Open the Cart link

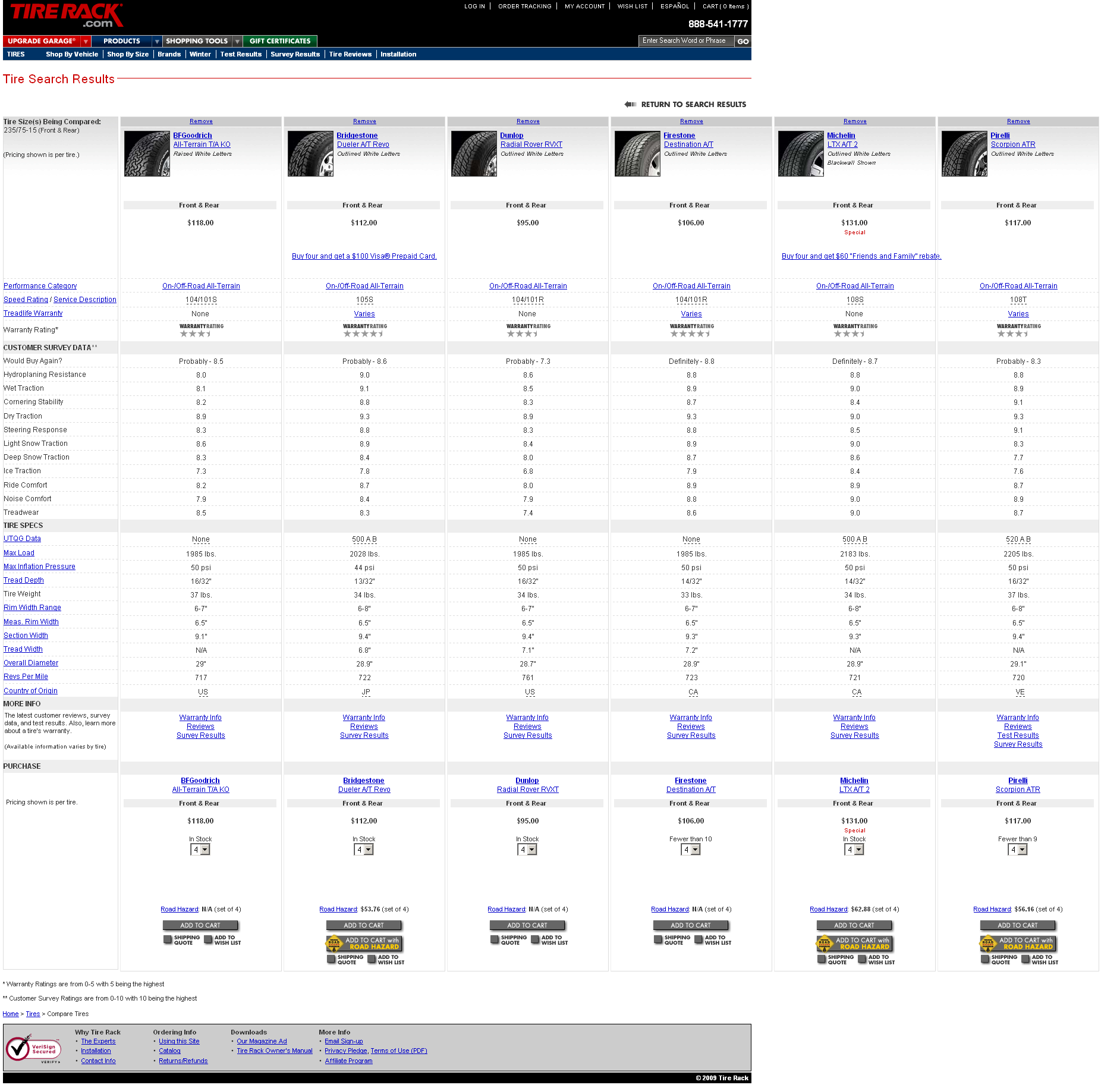(725, 7)
